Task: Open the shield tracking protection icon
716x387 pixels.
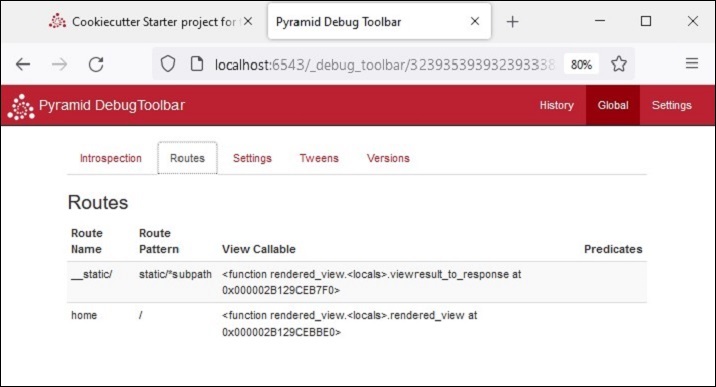Action: point(168,64)
